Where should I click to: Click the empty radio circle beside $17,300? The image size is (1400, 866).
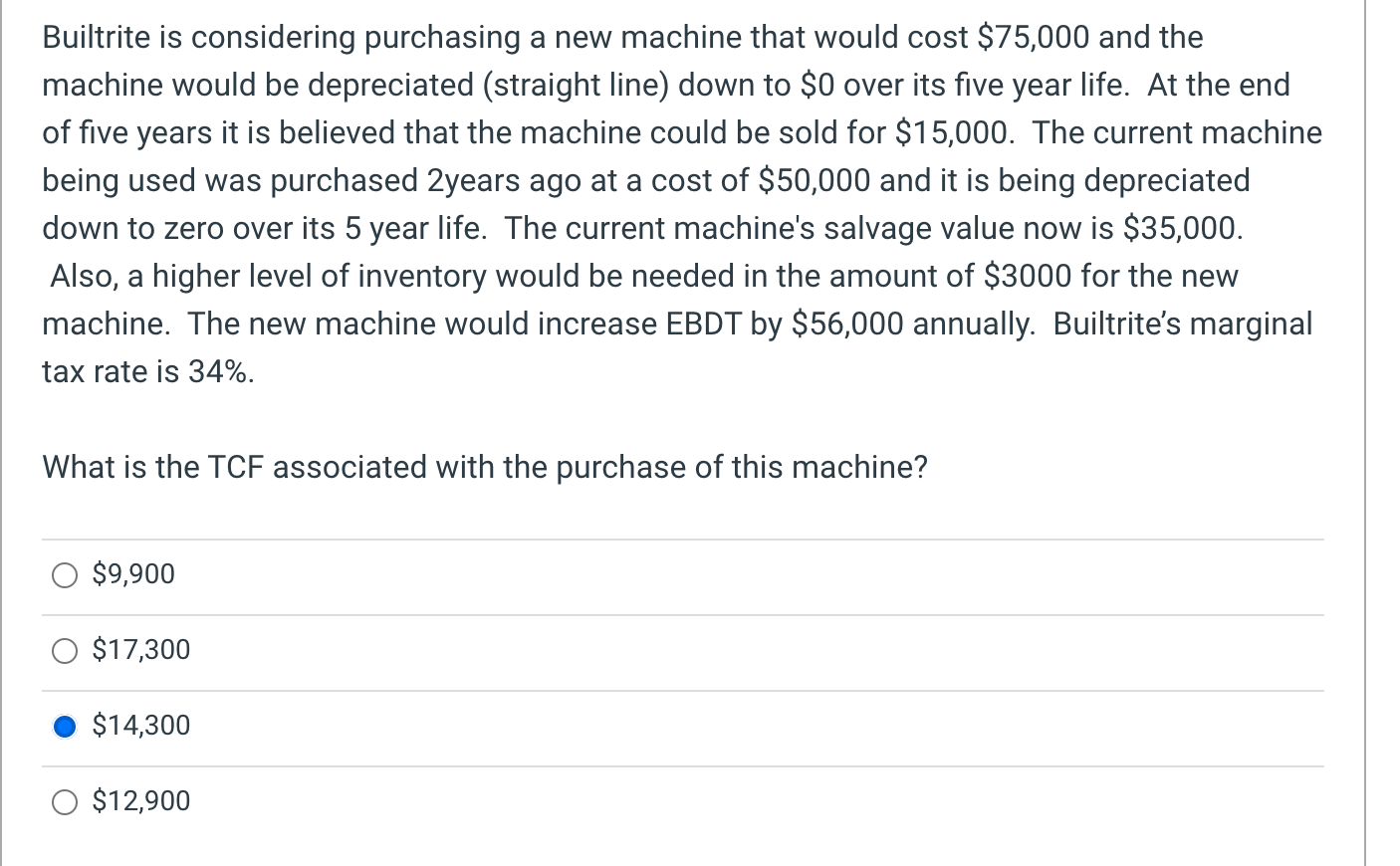coord(65,650)
